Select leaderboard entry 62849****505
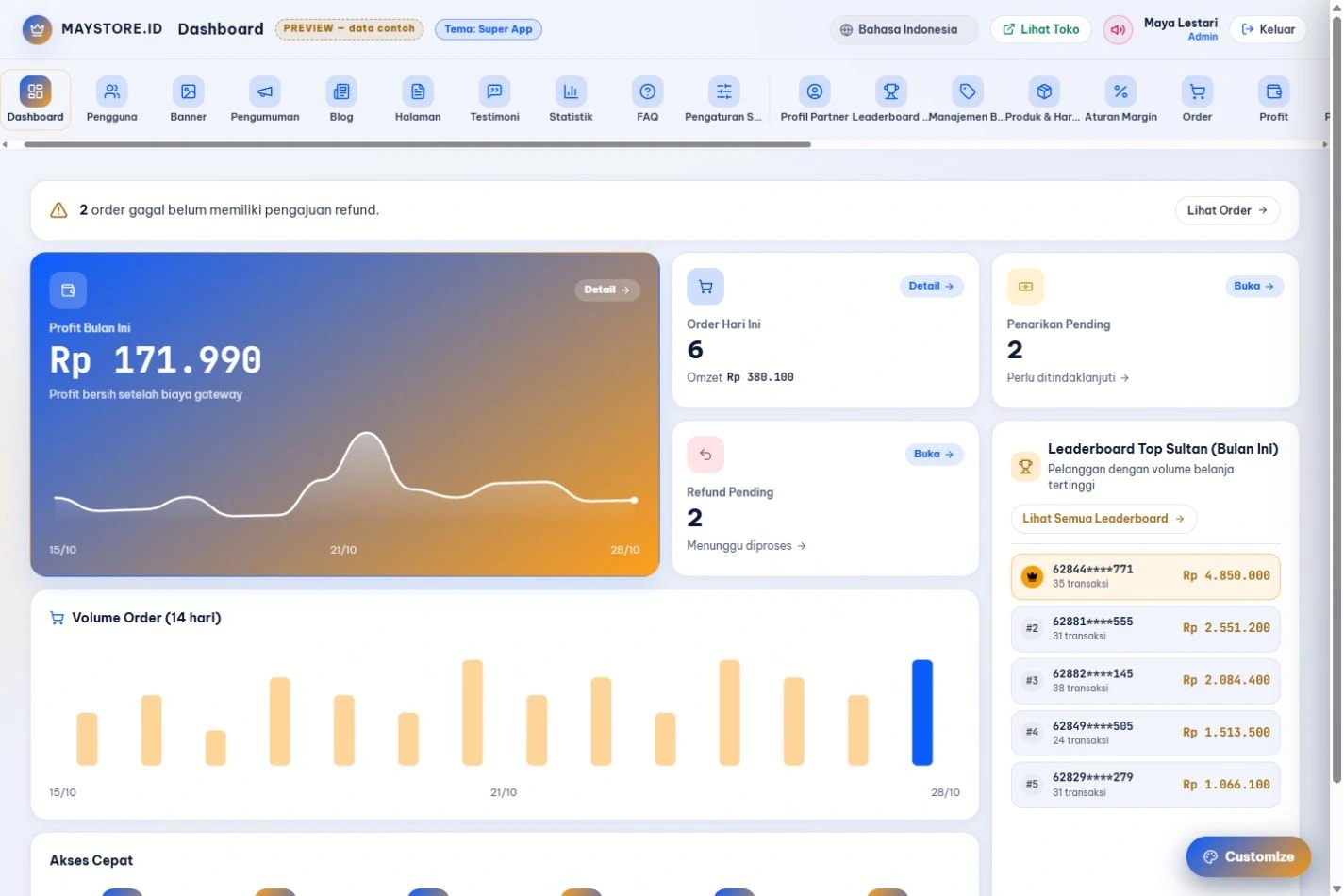Viewport: 1344px width, 896px height. click(1145, 733)
